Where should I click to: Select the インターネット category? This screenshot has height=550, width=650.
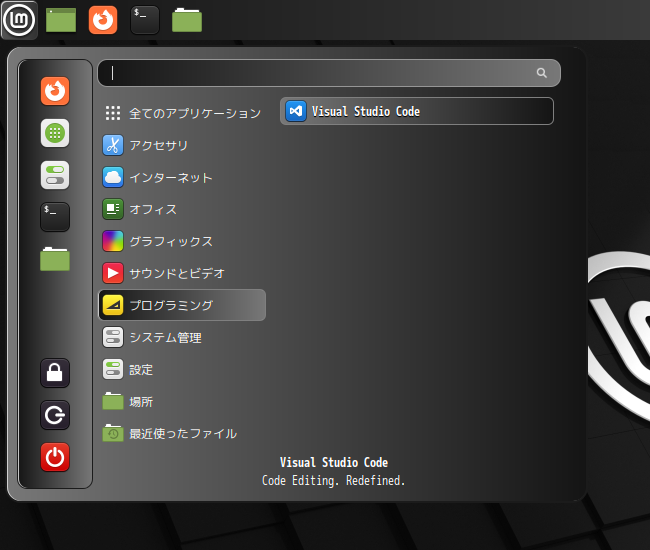click(182, 177)
